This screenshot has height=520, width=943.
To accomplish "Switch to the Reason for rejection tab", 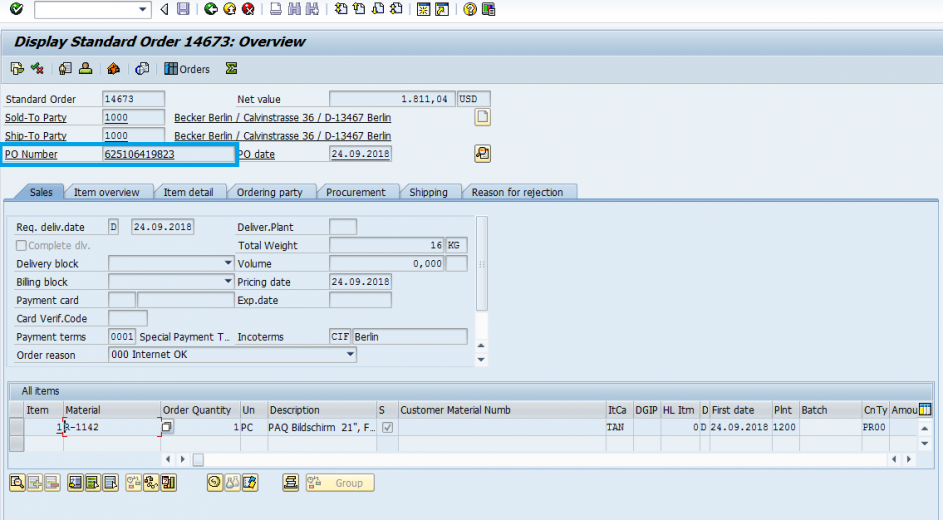I will pyautogui.click(x=517, y=192).
